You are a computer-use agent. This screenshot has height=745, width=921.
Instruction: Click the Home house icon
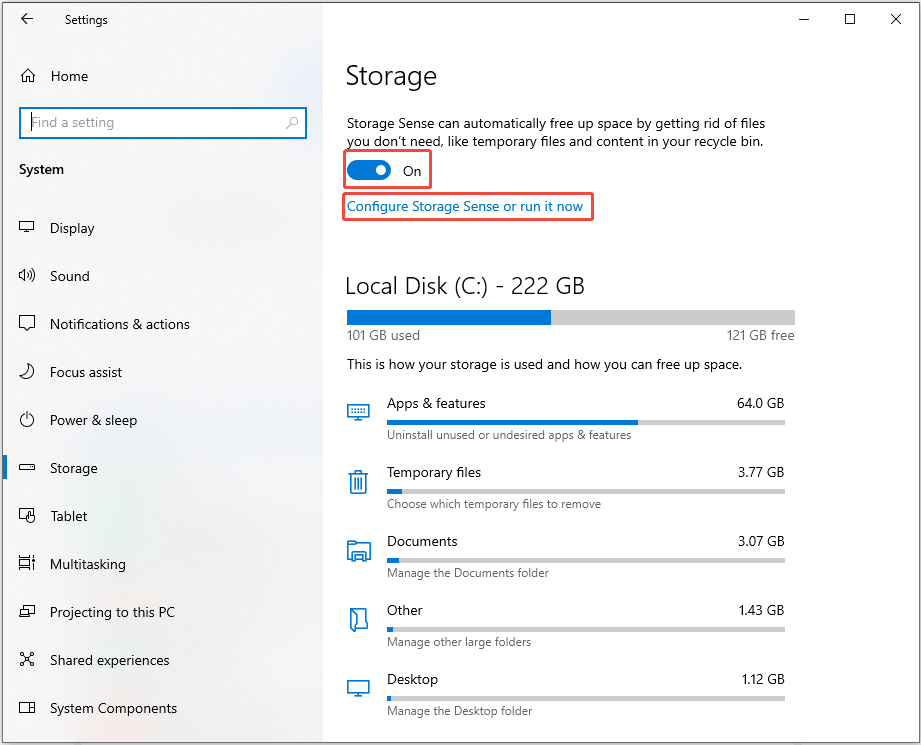click(x=28, y=76)
